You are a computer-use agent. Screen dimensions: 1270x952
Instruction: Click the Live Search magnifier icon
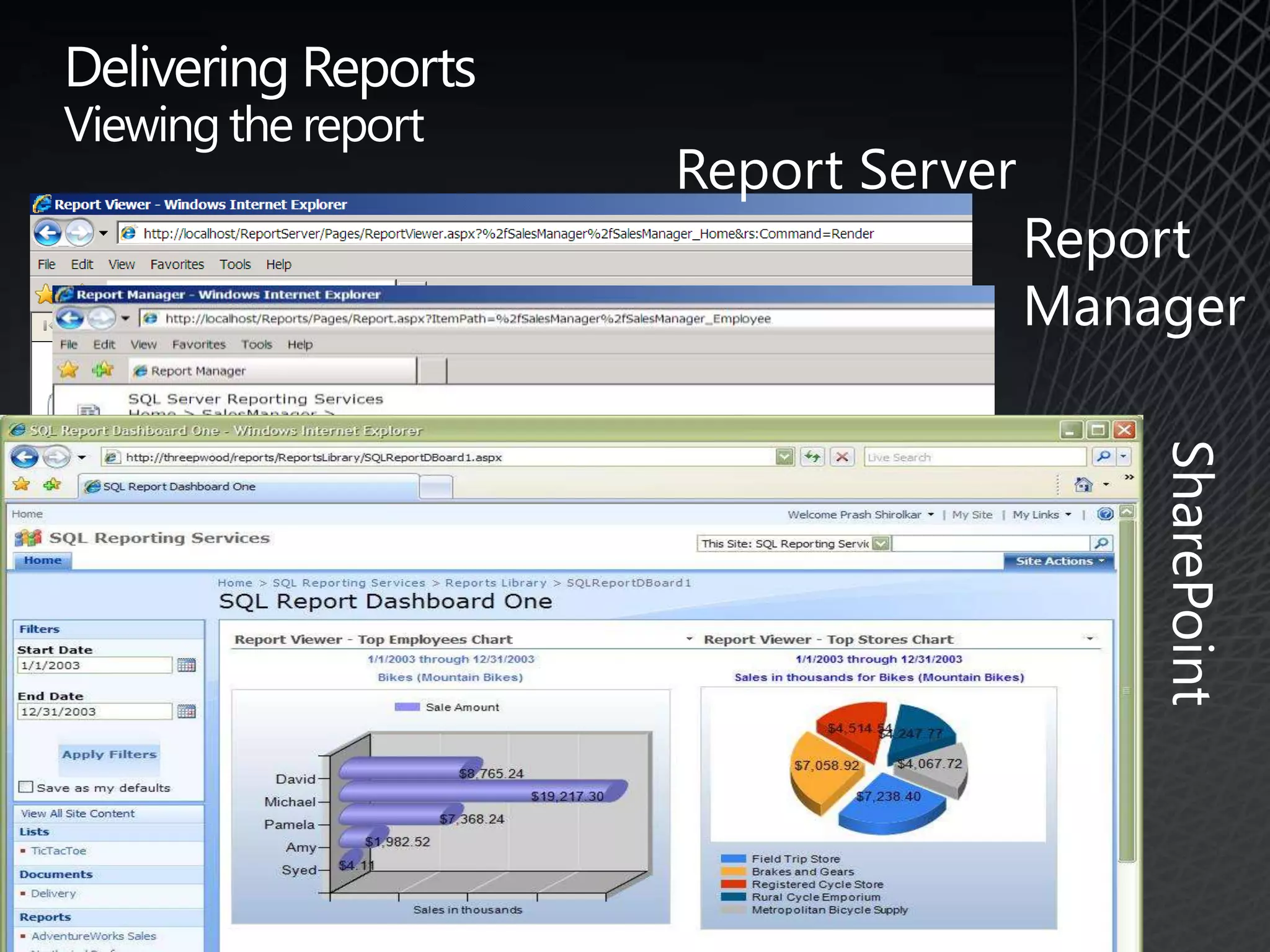coord(1103,457)
